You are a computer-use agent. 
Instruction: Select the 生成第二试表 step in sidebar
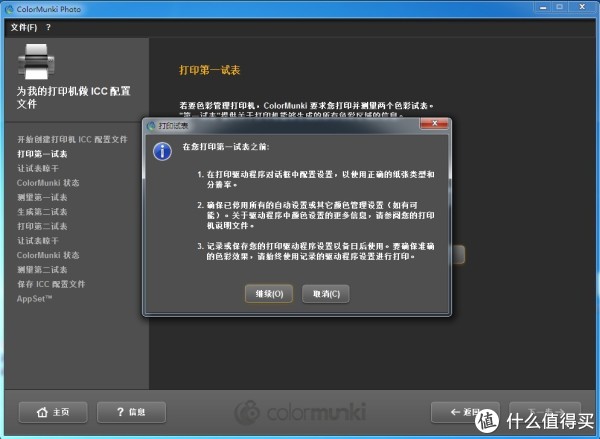[42, 212]
